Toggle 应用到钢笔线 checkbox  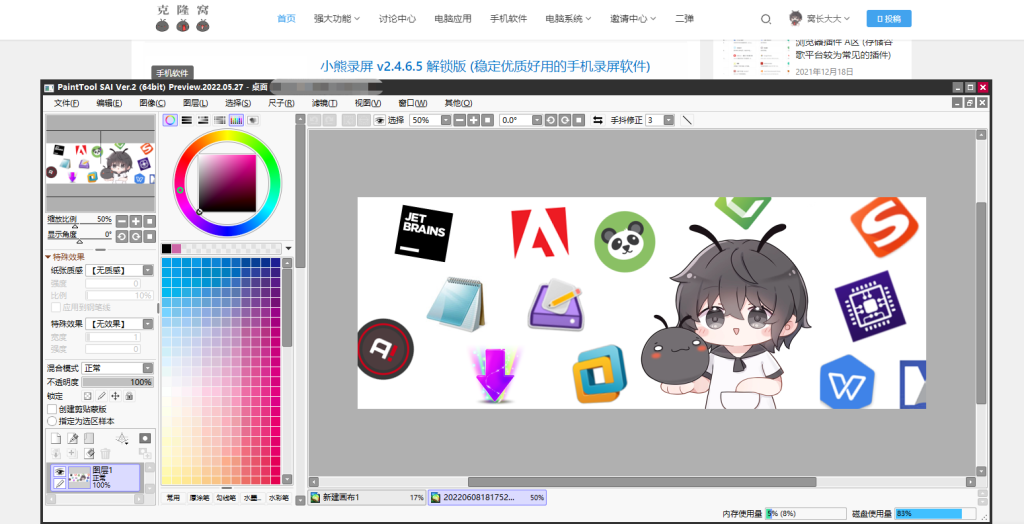tap(56, 307)
